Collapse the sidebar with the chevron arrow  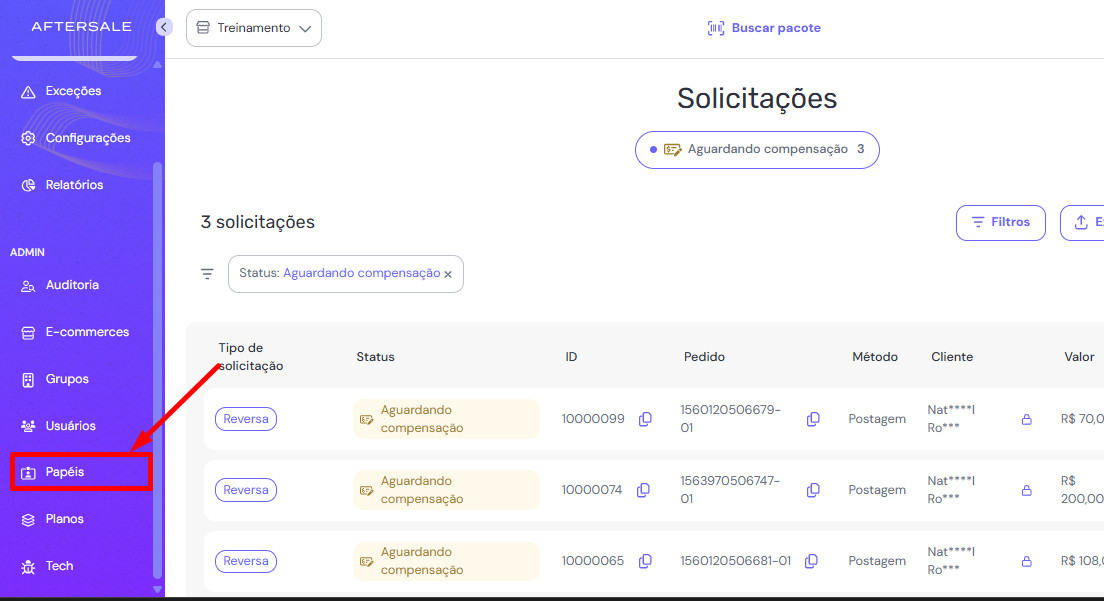[x=165, y=27]
